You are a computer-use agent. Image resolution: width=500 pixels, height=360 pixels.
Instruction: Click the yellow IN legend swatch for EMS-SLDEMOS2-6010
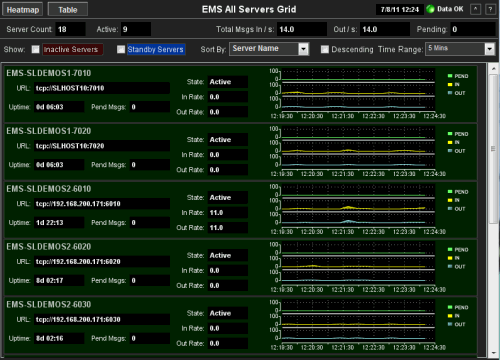[450, 200]
